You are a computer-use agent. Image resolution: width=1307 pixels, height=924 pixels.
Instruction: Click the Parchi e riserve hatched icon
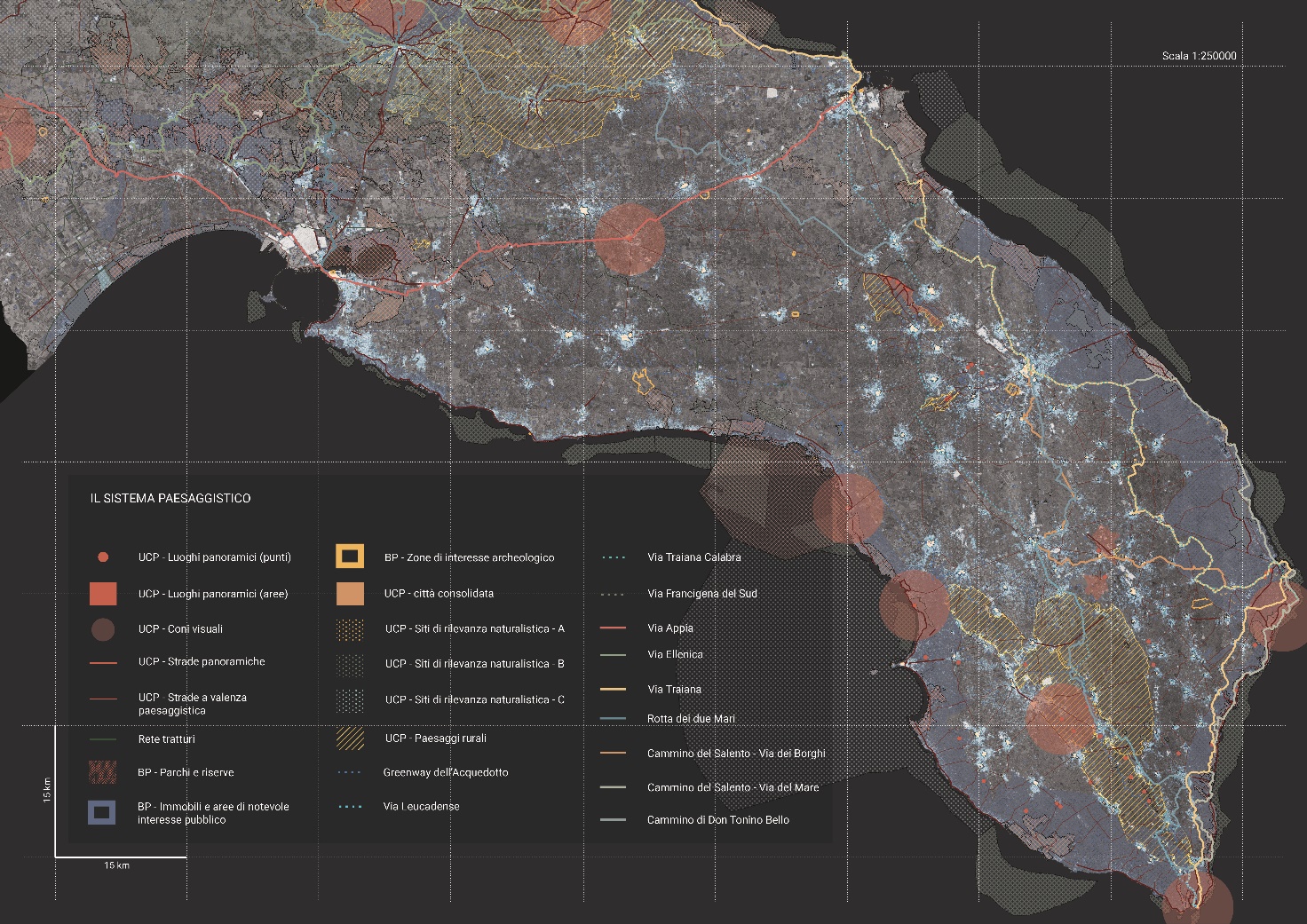(x=102, y=772)
